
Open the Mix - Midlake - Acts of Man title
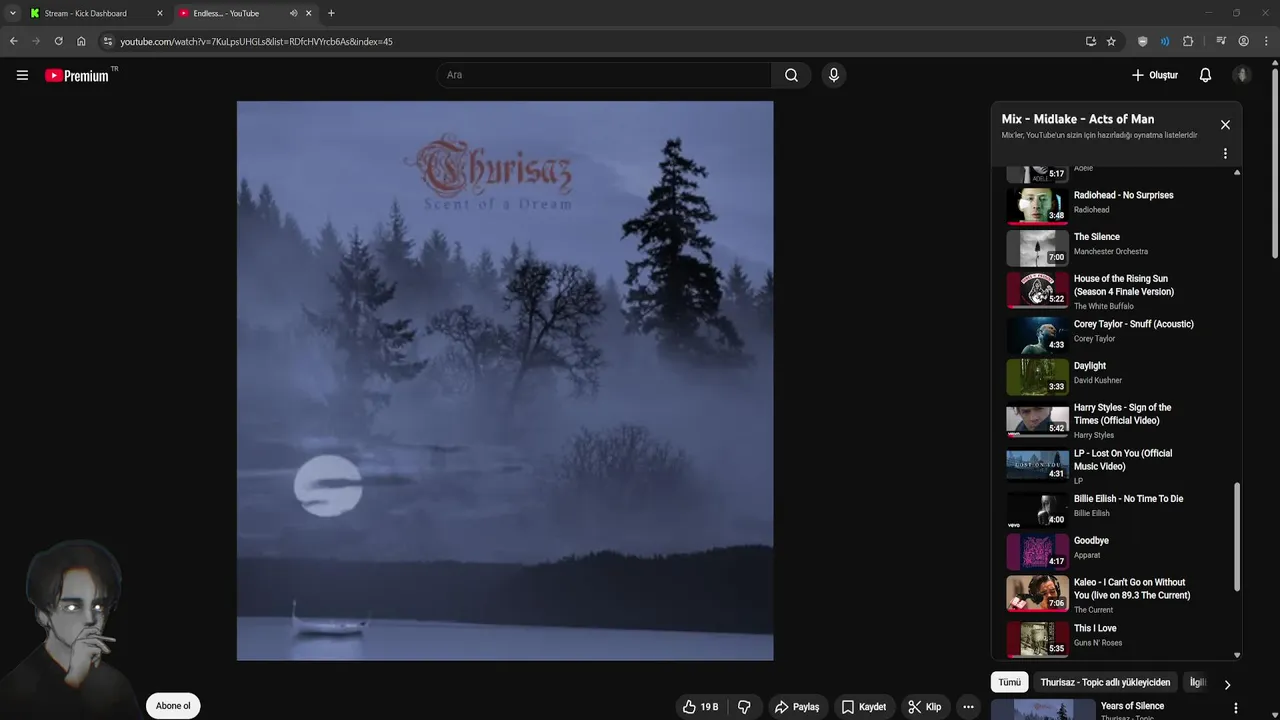pos(1078,119)
